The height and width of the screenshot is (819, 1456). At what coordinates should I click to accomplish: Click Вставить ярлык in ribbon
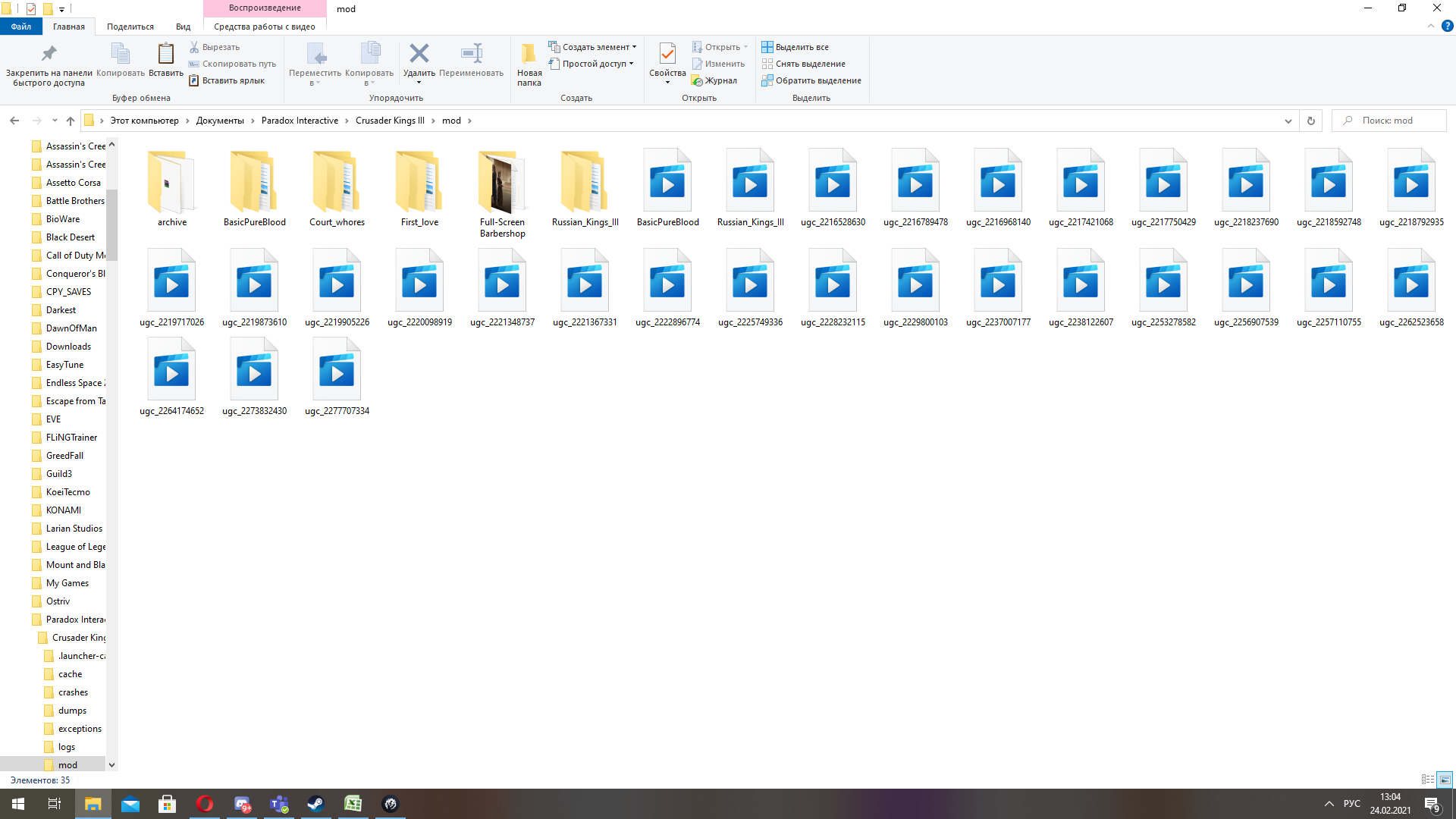[227, 80]
